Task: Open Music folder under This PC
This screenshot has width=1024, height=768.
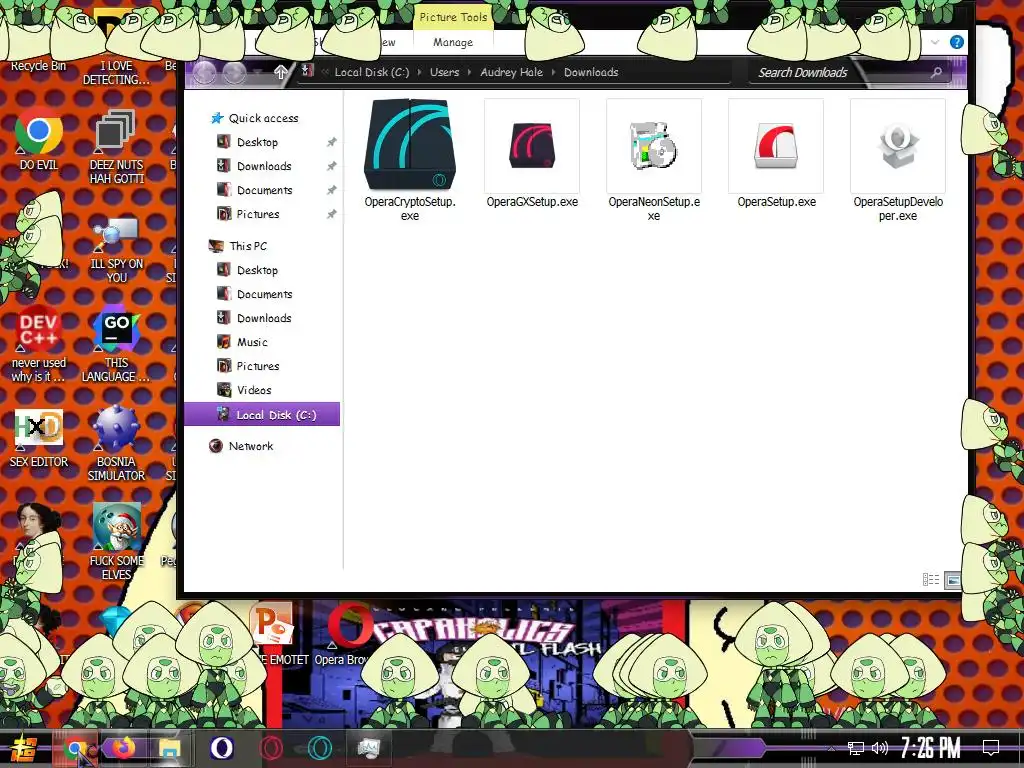Action: click(x=252, y=342)
